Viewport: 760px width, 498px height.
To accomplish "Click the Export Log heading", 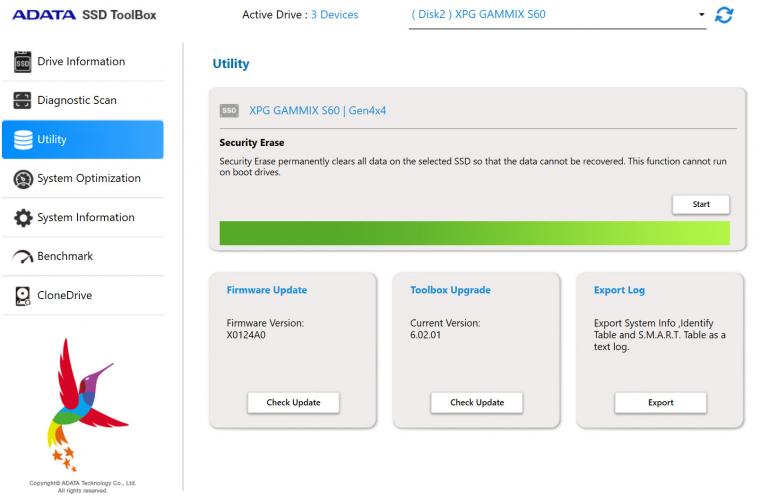I will pos(619,290).
